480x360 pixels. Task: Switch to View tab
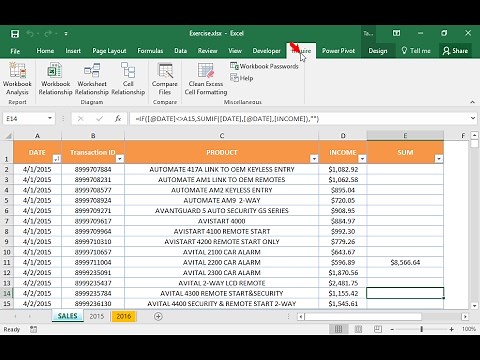[235, 51]
